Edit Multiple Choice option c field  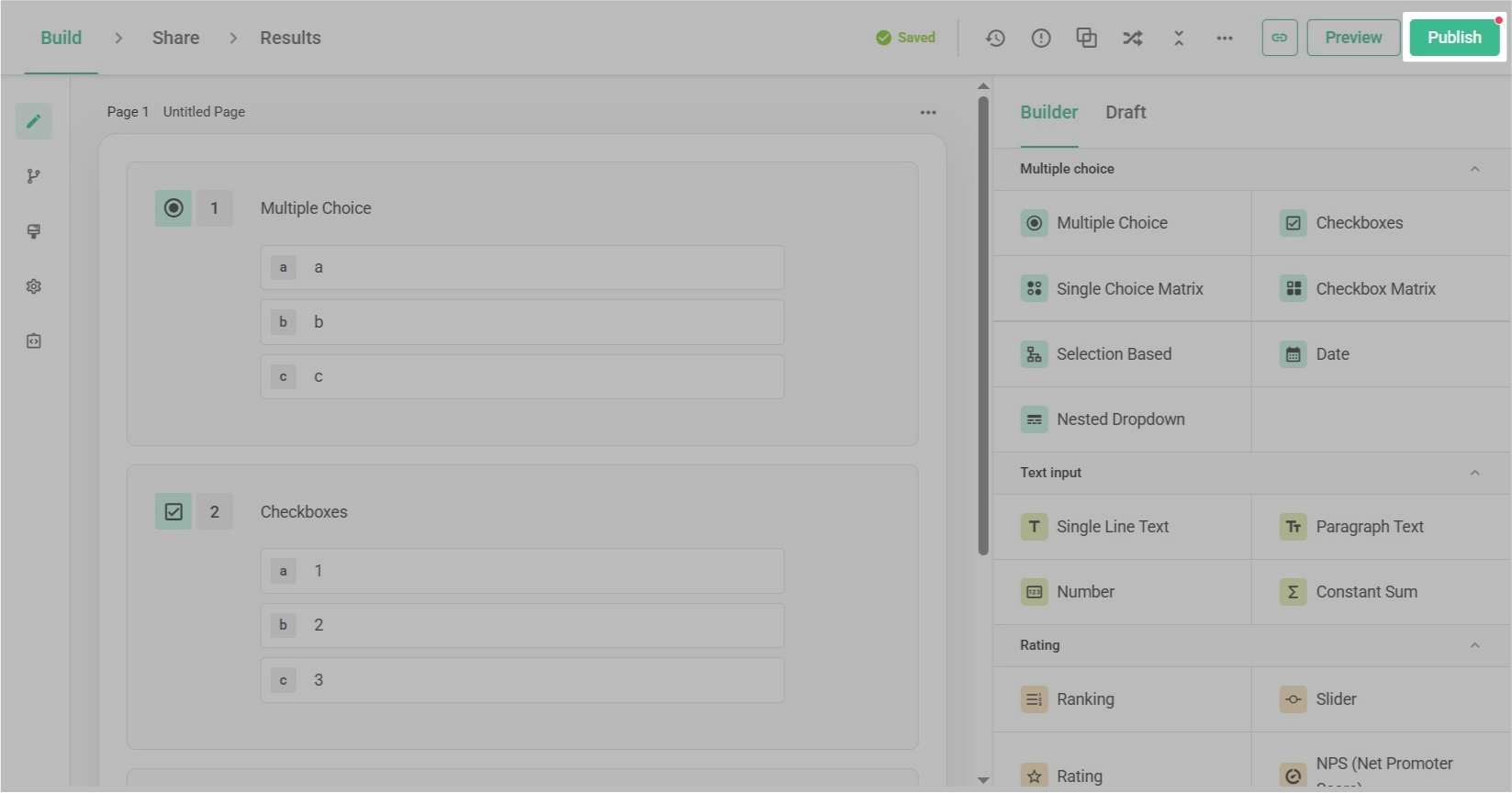point(522,376)
